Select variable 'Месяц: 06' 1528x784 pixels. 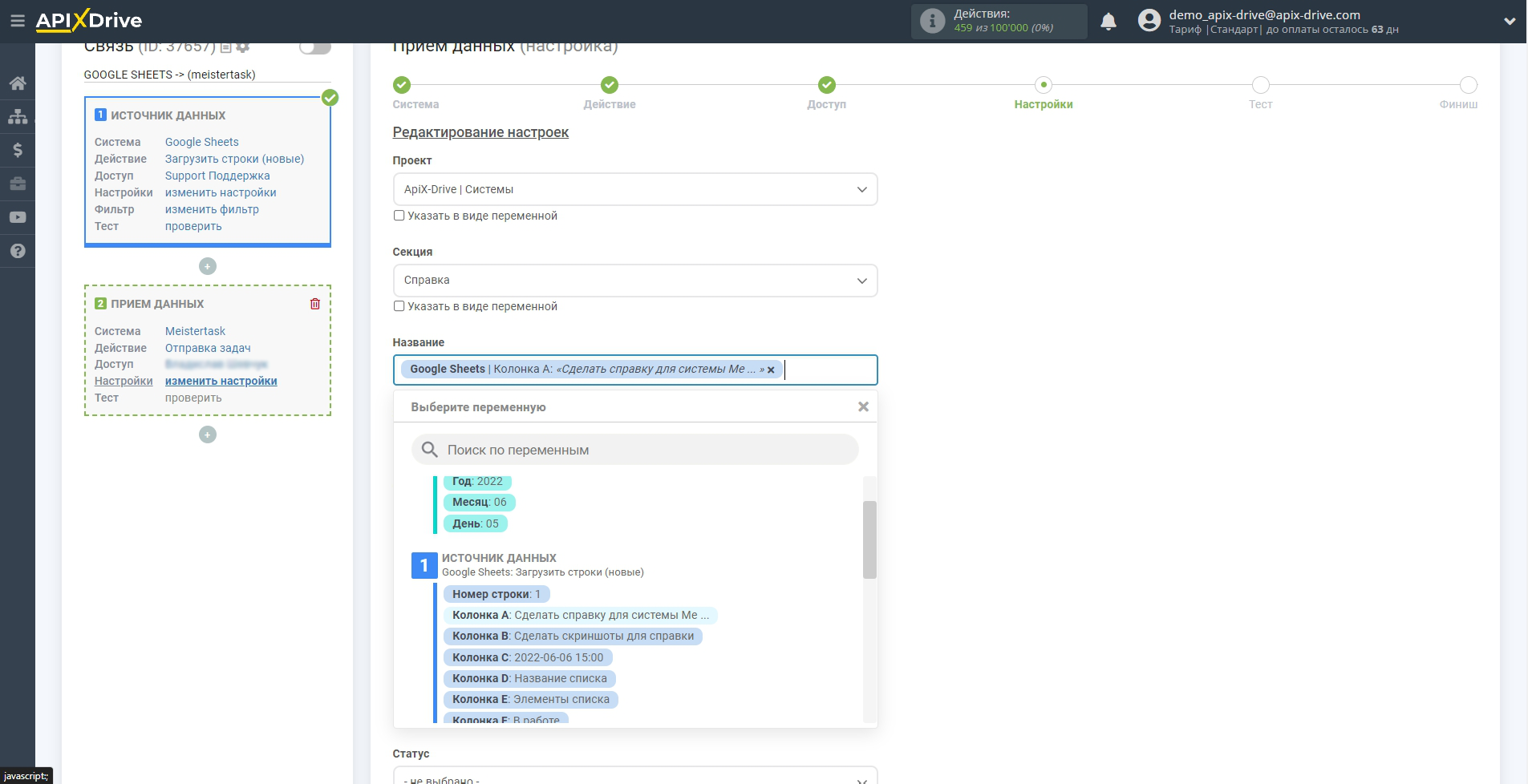click(480, 502)
